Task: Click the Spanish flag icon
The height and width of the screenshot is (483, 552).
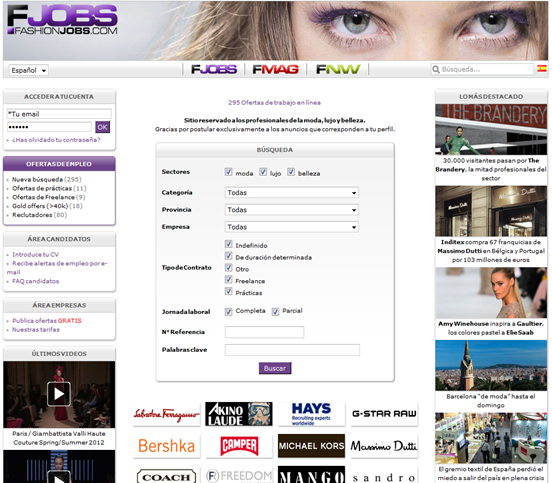Action: tap(541, 69)
